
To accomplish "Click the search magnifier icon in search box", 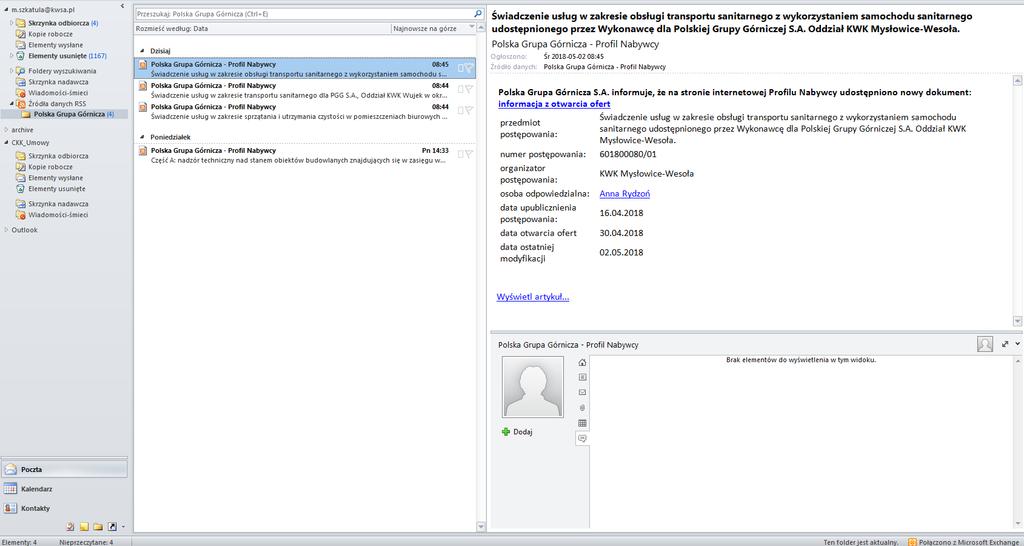I will [478, 13].
